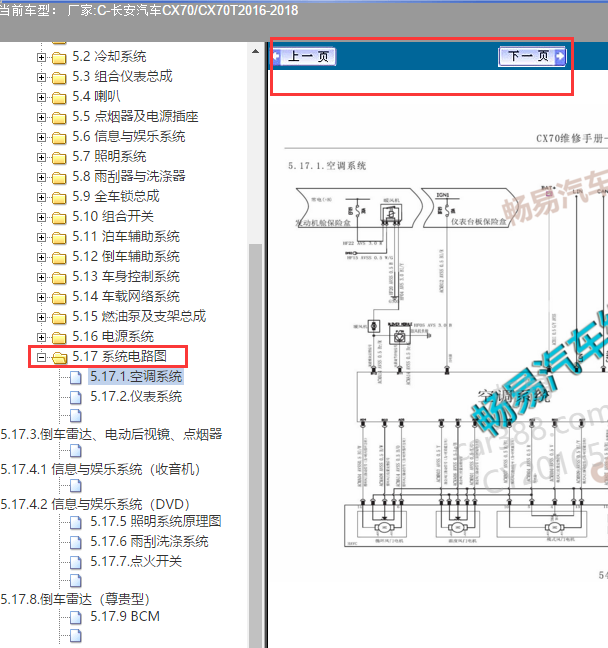
Task: Open 5.17.5 照明系统原理图 document
Action: [156, 521]
